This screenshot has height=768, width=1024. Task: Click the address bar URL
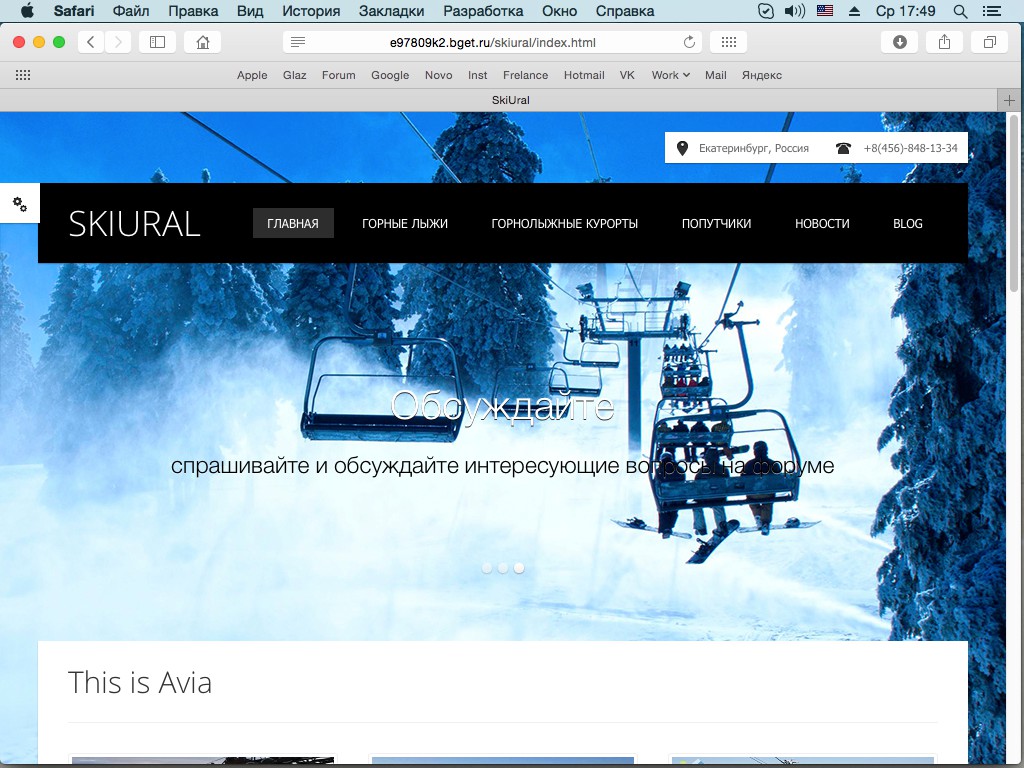pyautogui.click(x=492, y=42)
